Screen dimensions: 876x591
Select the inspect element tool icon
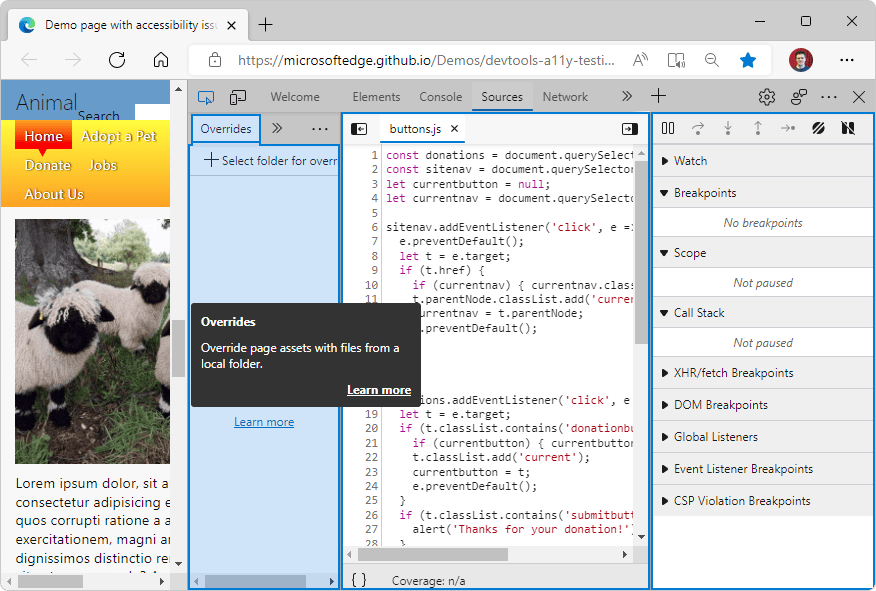[204, 96]
